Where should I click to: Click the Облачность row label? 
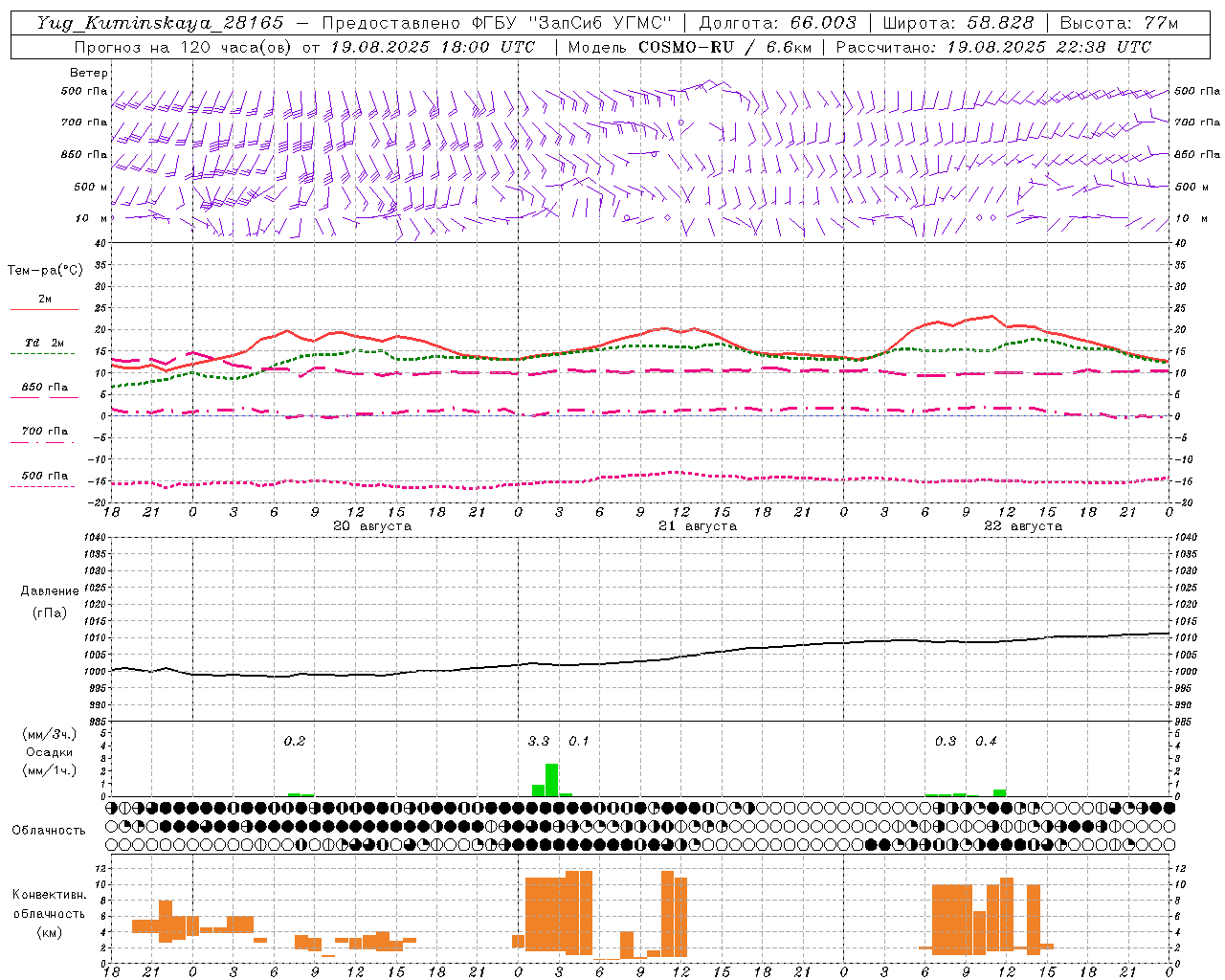[x=49, y=830]
